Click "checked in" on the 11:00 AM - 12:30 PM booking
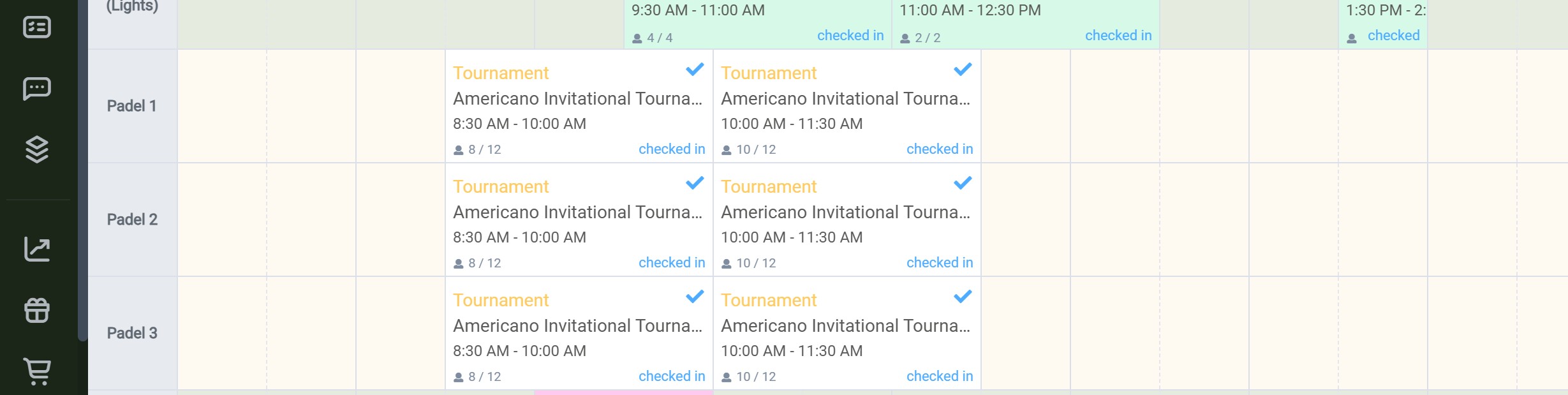This screenshot has width=1568, height=395. [x=1118, y=36]
